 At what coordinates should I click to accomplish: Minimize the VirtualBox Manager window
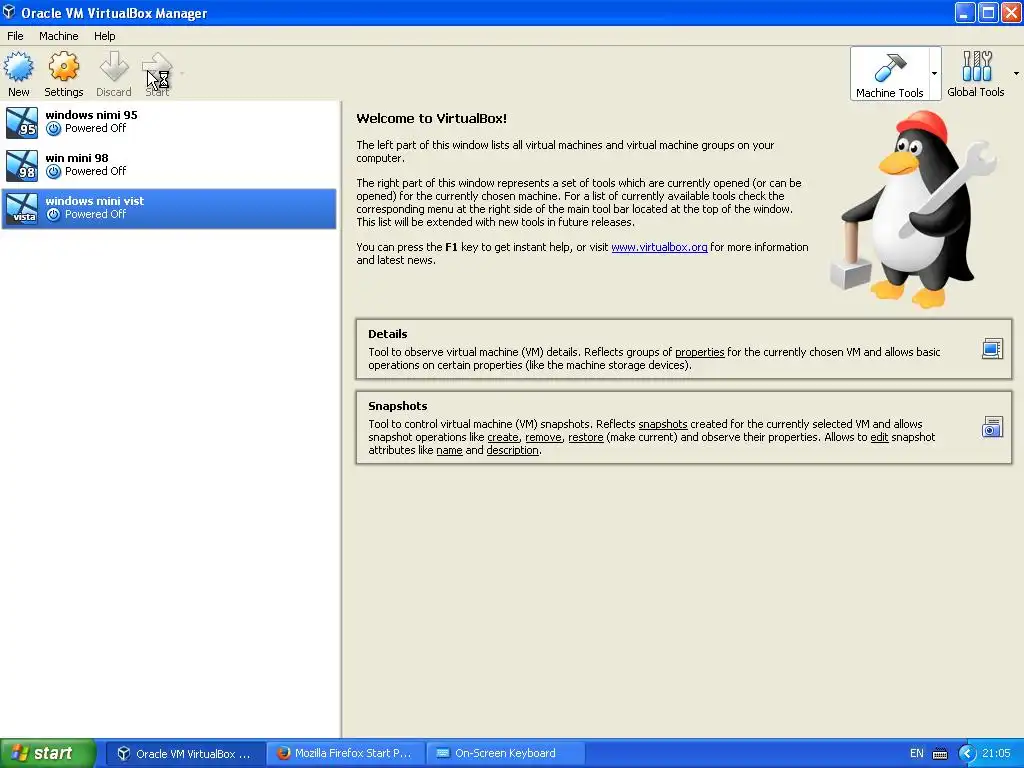[965, 12]
